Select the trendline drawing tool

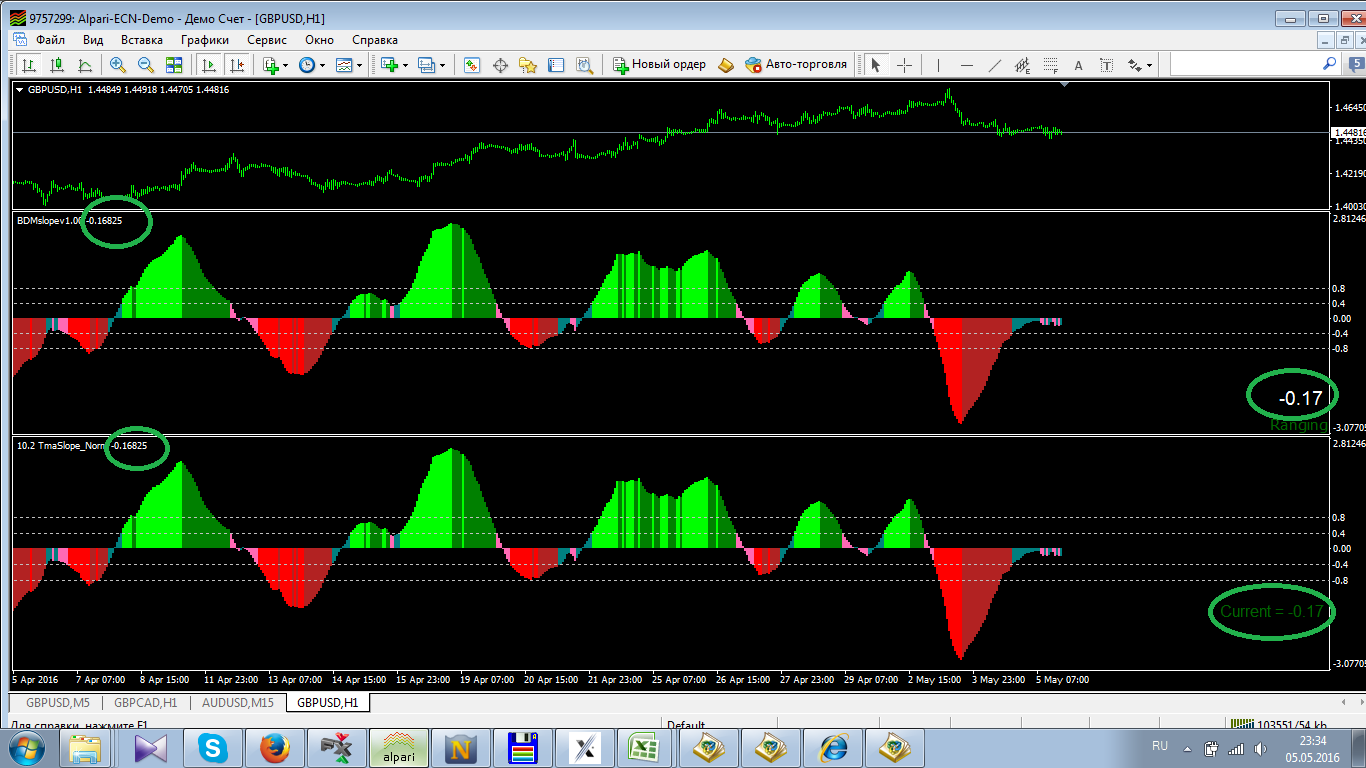click(x=994, y=65)
